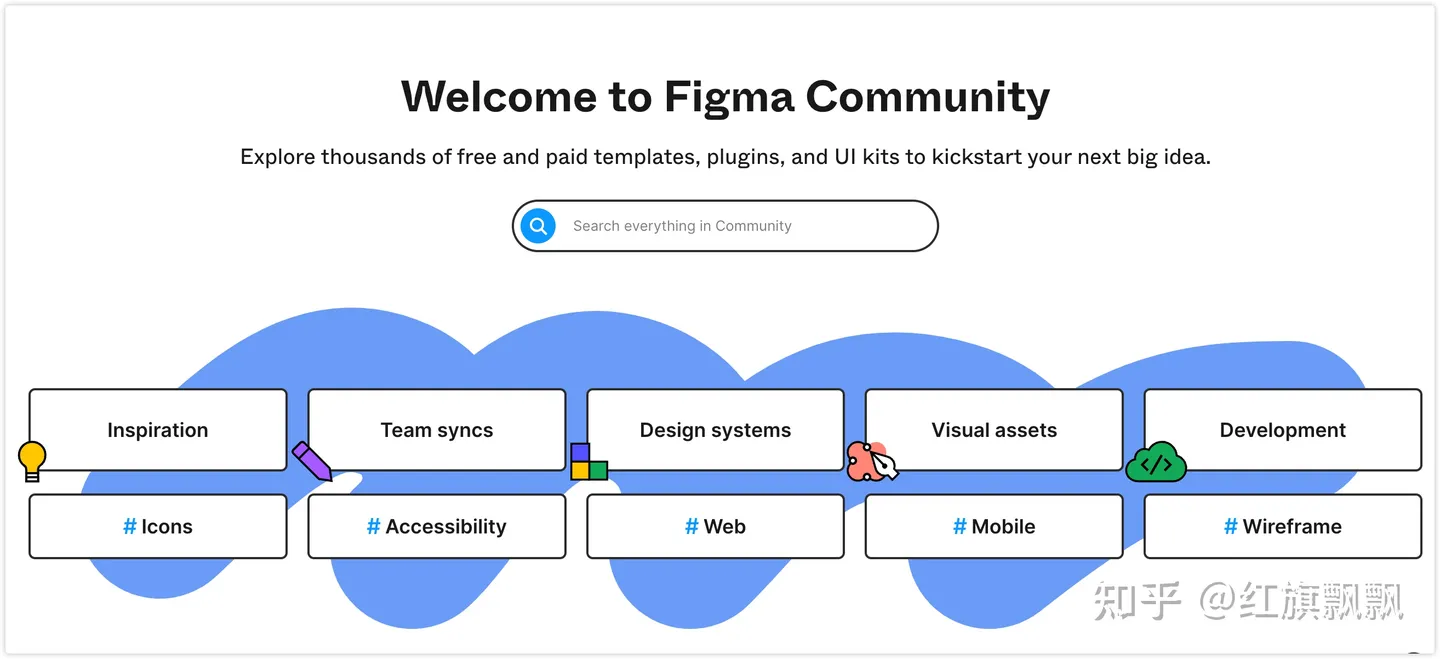Viewport: 1440px width, 659px height.
Task: Click the green code cloud icon on Development
Action: (x=1156, y=462)
